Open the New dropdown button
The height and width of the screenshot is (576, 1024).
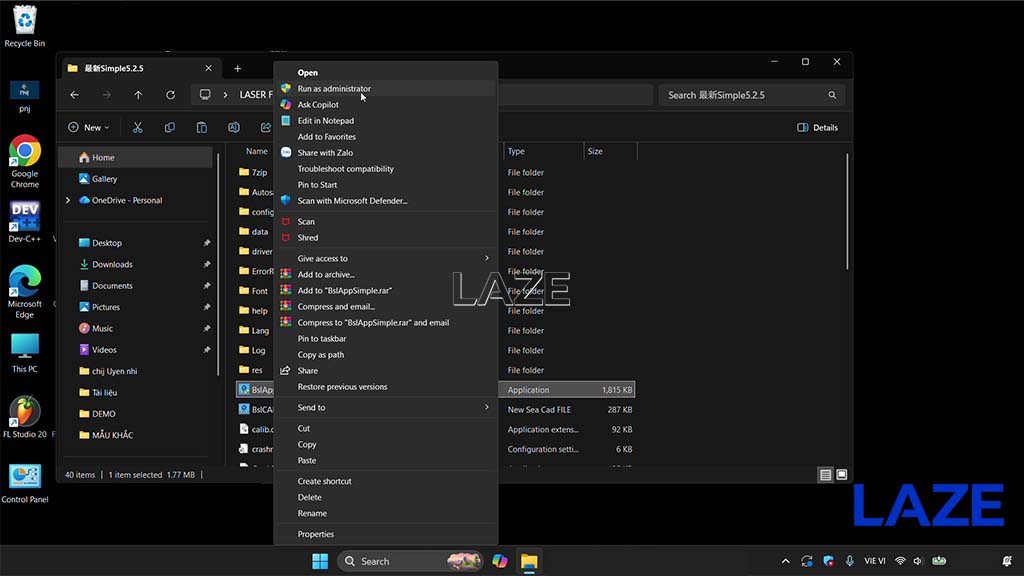click(x=89, y=127)
